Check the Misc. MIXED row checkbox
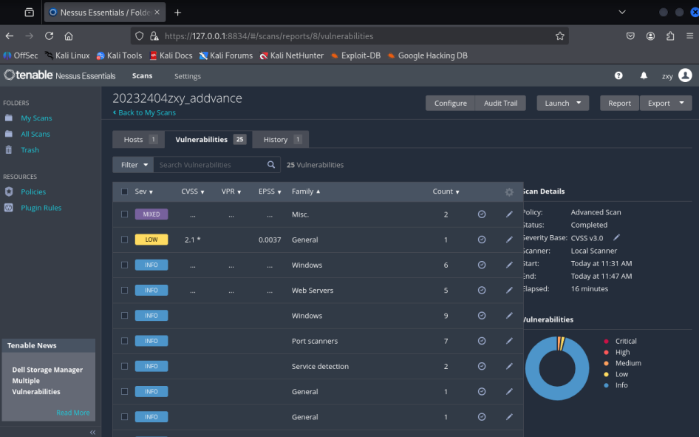 coord(124,214)
